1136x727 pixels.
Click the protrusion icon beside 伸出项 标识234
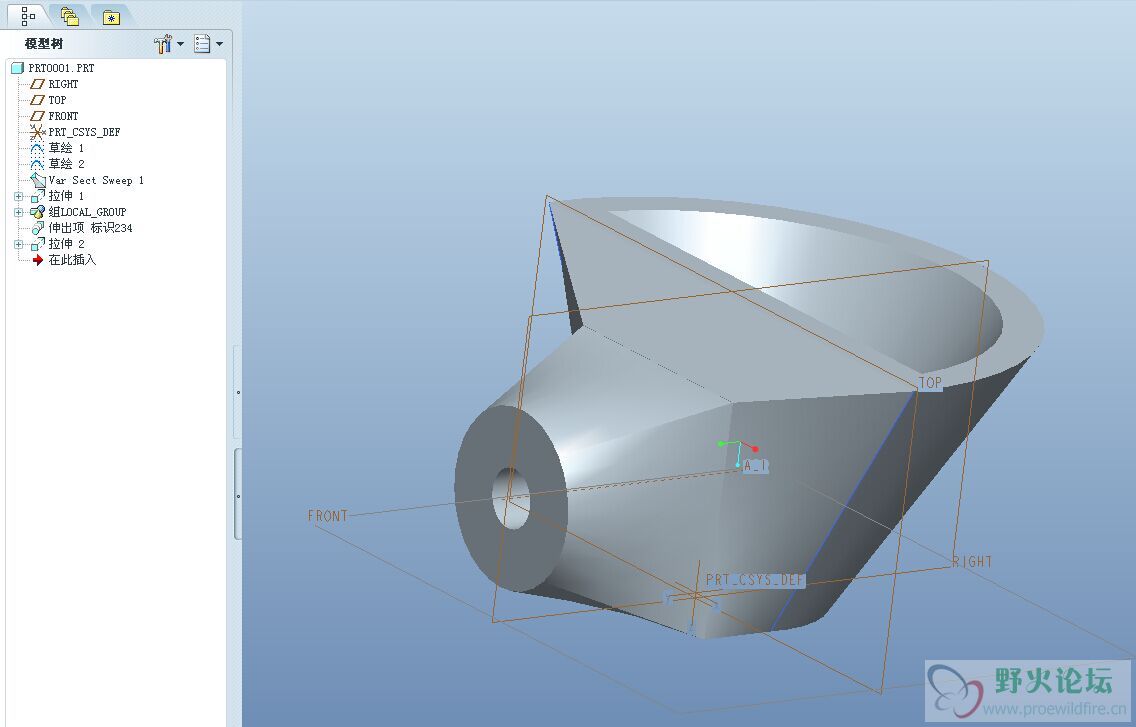pos(38,228)
